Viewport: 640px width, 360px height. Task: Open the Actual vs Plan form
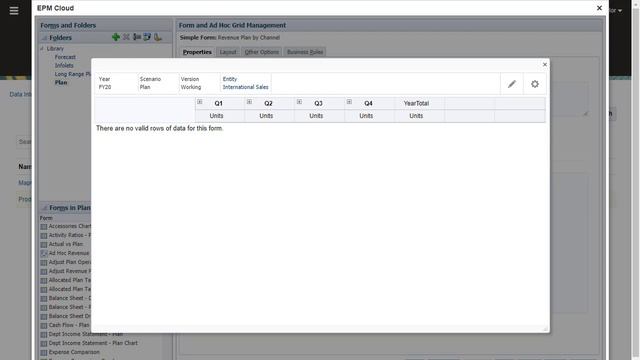point(65,244)
